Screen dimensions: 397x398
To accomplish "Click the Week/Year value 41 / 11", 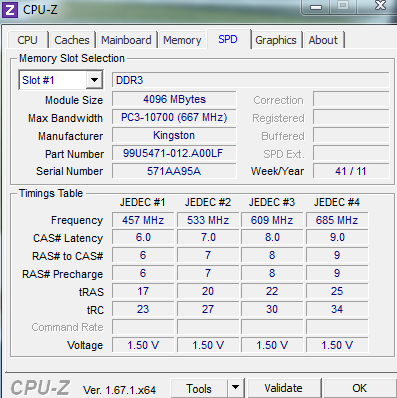I will point(351,171).
